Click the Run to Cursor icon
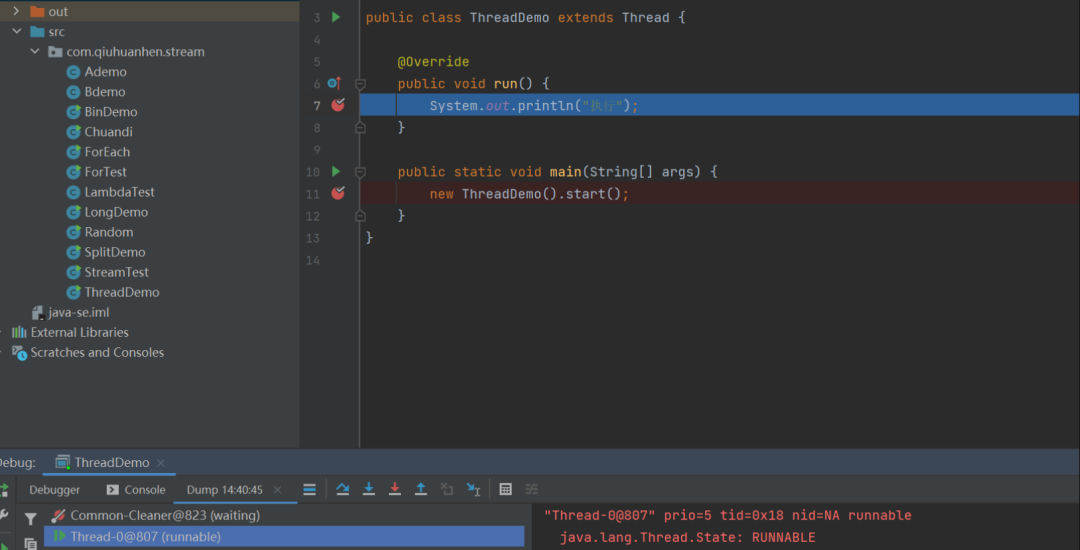Image resolution: width=1080 pixels, height=550 pixels. coord(474,489)
